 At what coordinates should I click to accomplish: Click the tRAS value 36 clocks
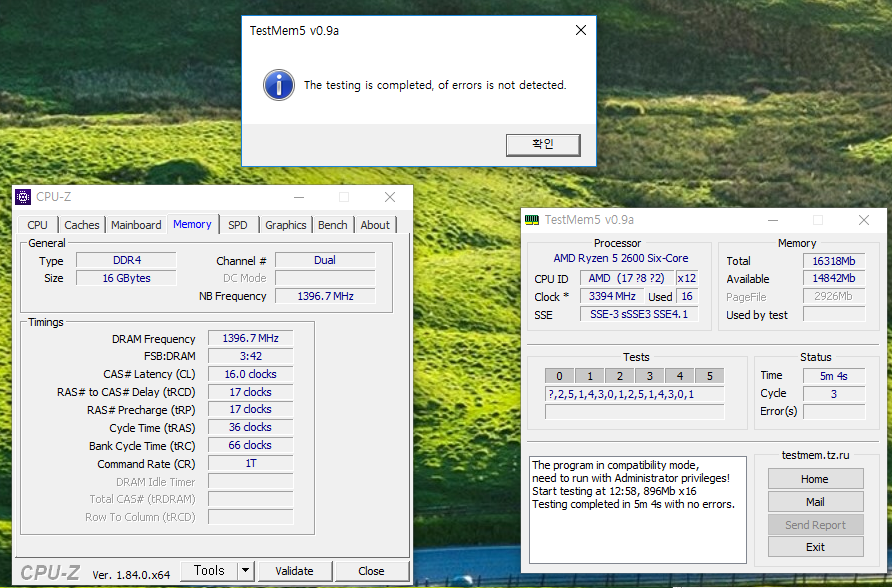click(x=250, y=427)
